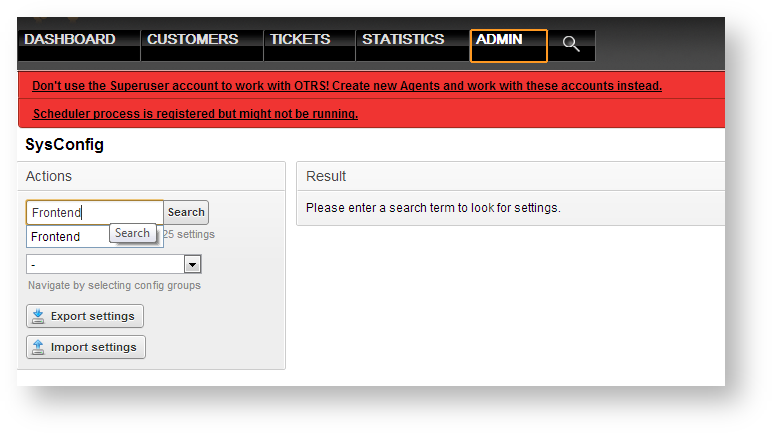Click the Import settings upload icon
Image resolution: width=773 pixels, height=434 pixels.
pos(38,347)
